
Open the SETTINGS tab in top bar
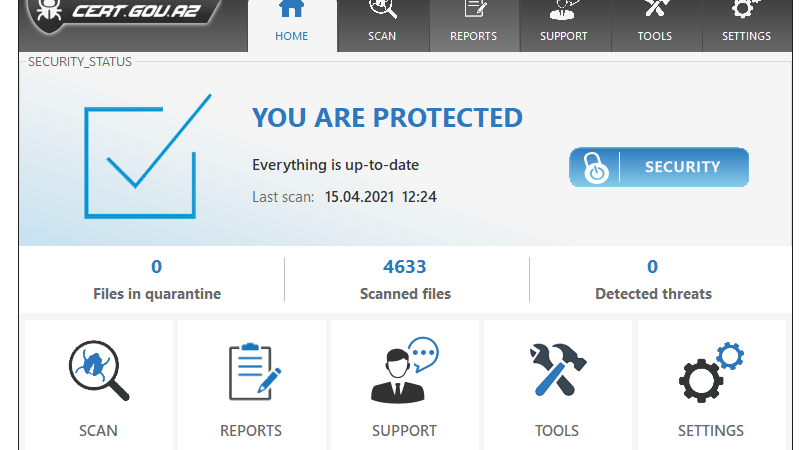click(746, 24)
